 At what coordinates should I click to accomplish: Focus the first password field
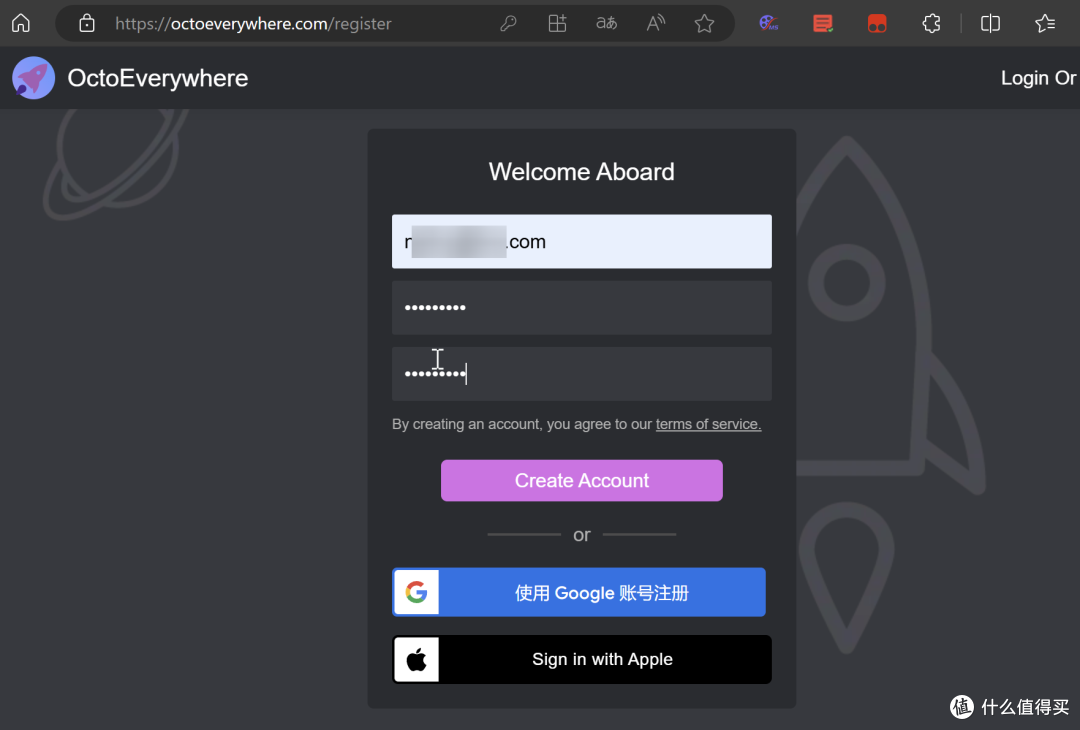pos(581,307)
